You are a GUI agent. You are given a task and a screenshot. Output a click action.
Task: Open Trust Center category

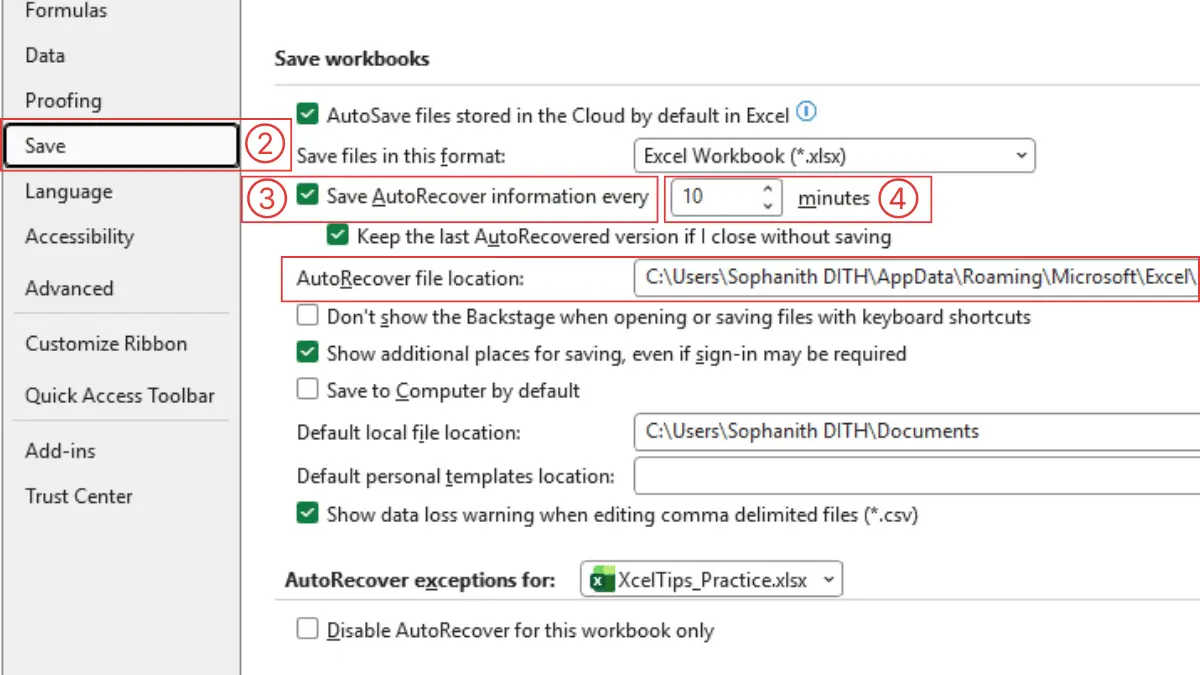(79, 496)
